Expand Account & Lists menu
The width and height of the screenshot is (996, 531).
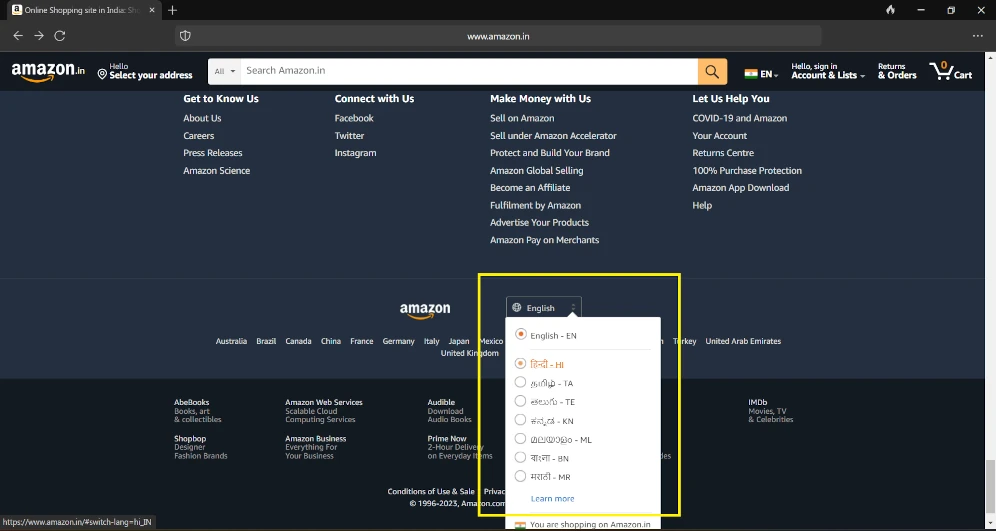pyautogui.click(x=828, y=71)
